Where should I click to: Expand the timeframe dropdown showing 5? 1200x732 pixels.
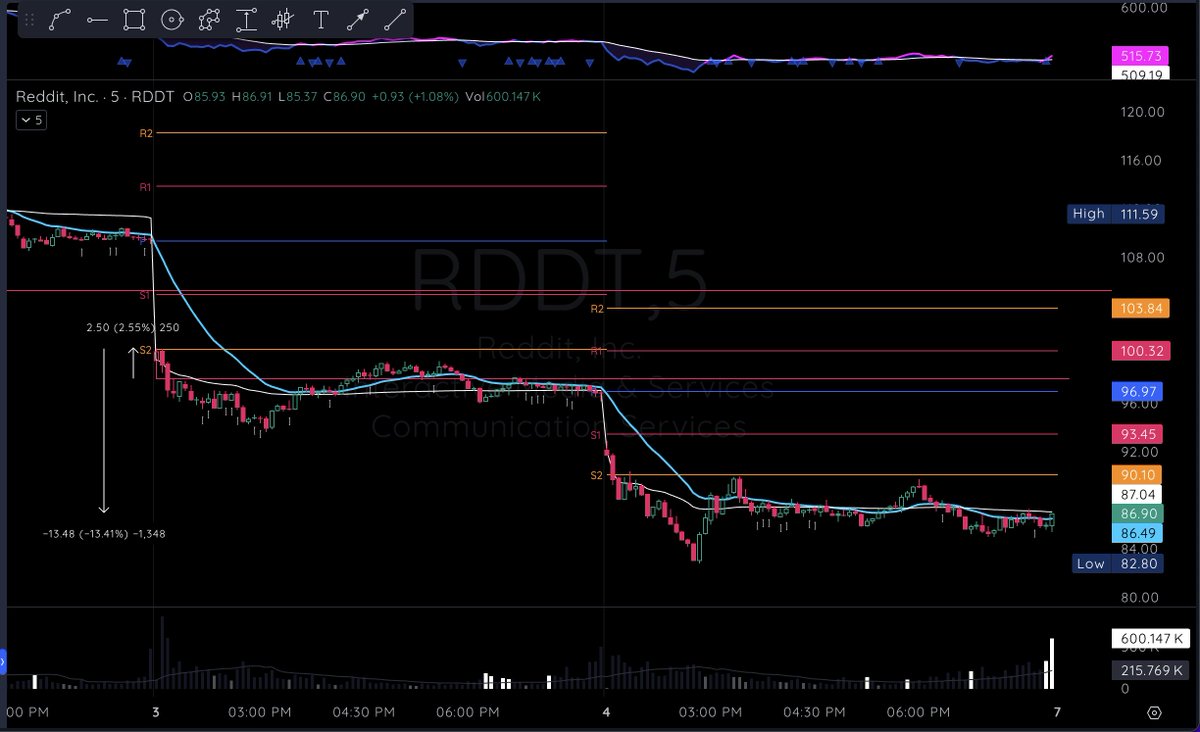coord(30,119)
